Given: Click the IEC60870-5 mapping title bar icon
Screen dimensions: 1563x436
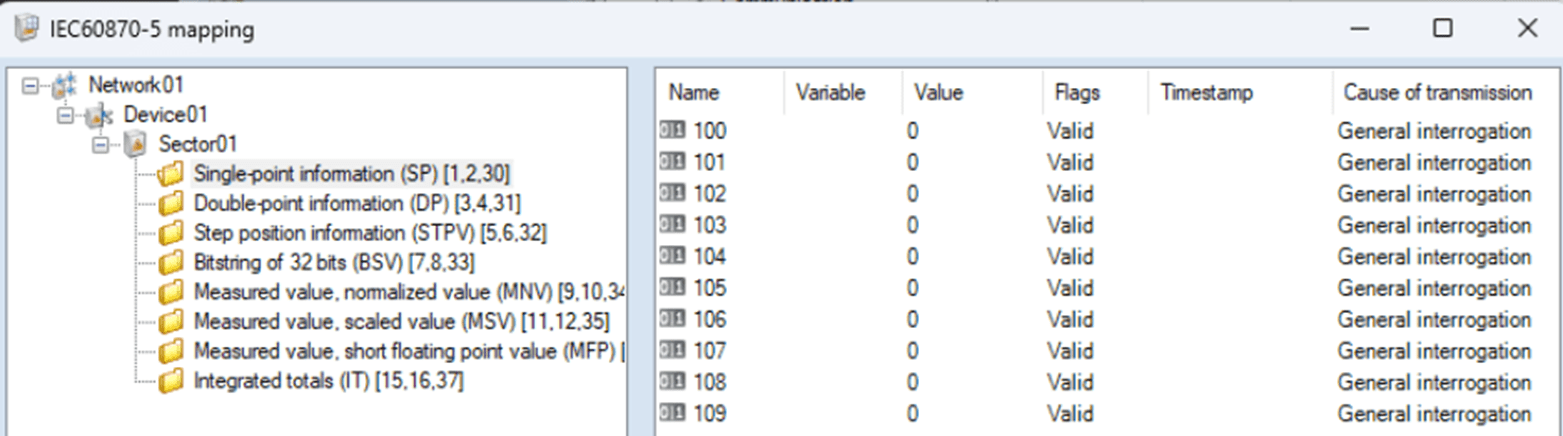Looking at the screenshot, I should [26, 29].
